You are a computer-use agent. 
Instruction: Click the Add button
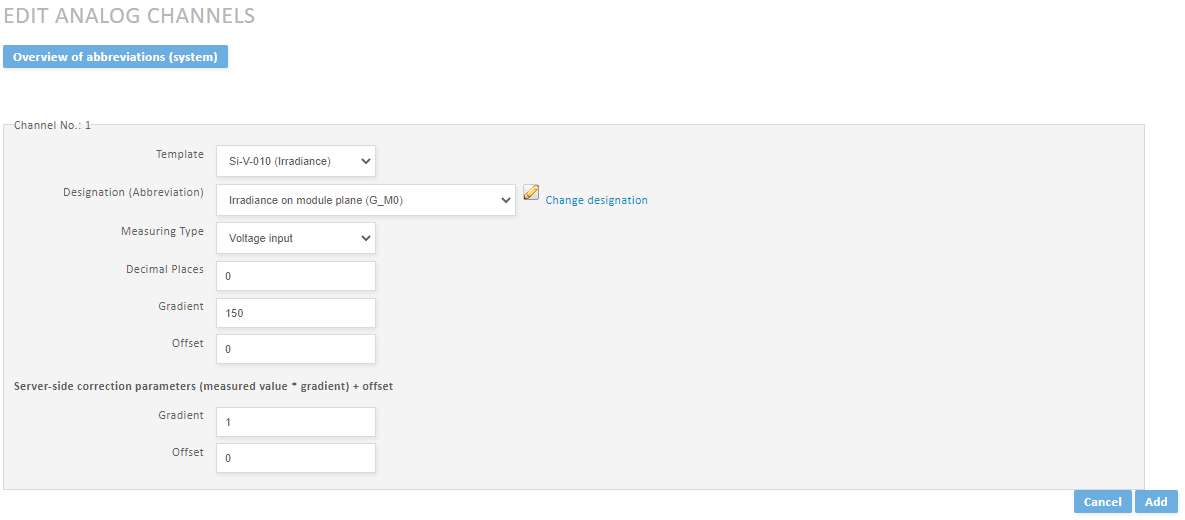coord(1156,502)
